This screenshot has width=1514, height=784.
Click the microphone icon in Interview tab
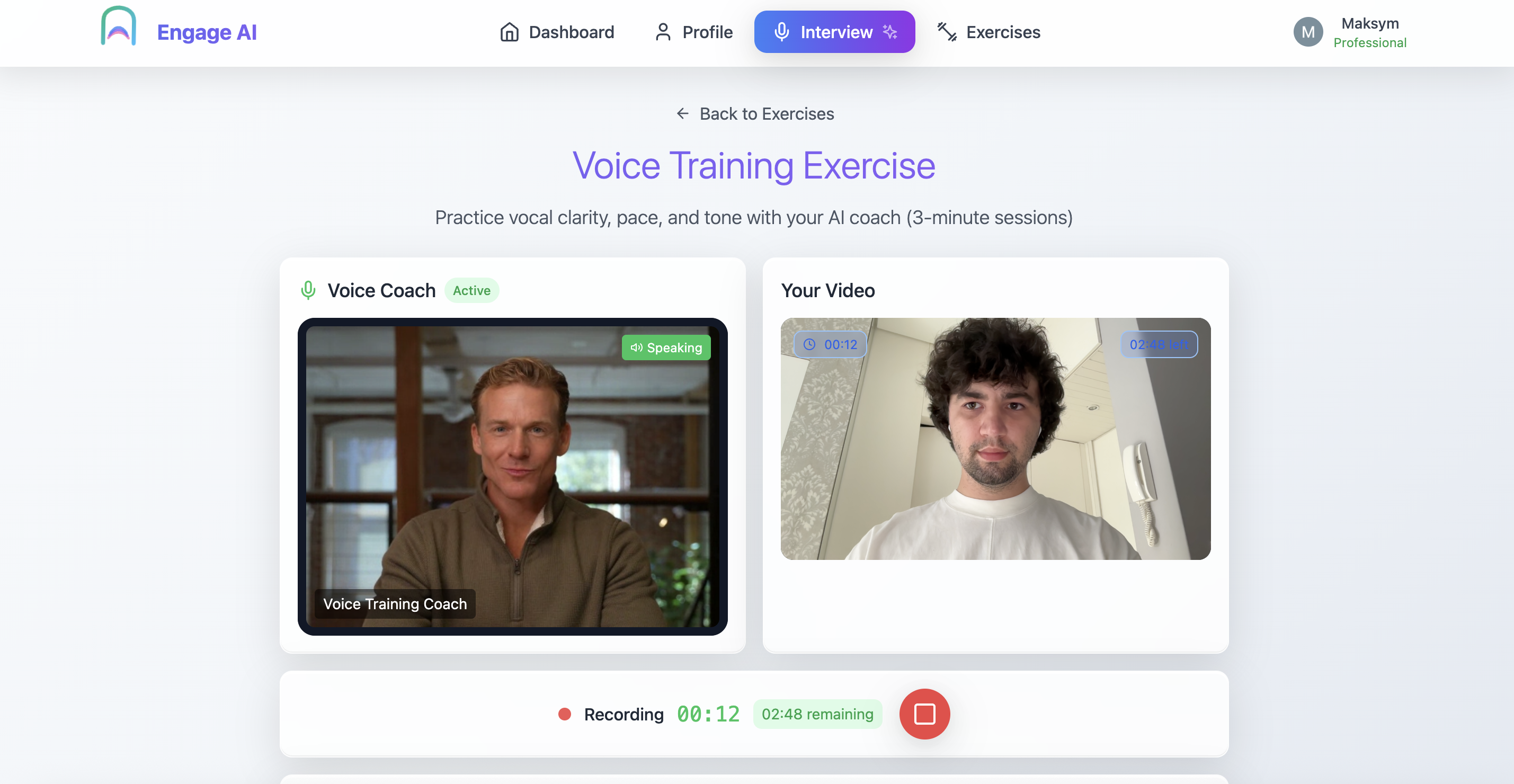click(x=781, y=32)
